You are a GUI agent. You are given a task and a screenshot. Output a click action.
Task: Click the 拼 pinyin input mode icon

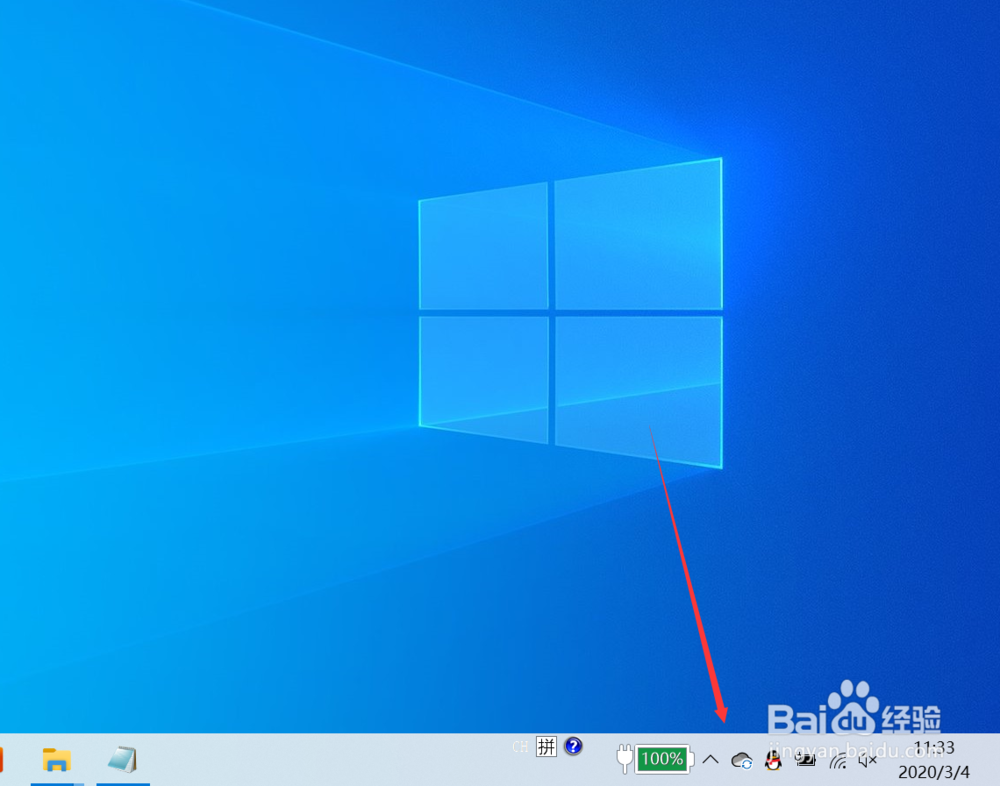click(x=547, y=746)
